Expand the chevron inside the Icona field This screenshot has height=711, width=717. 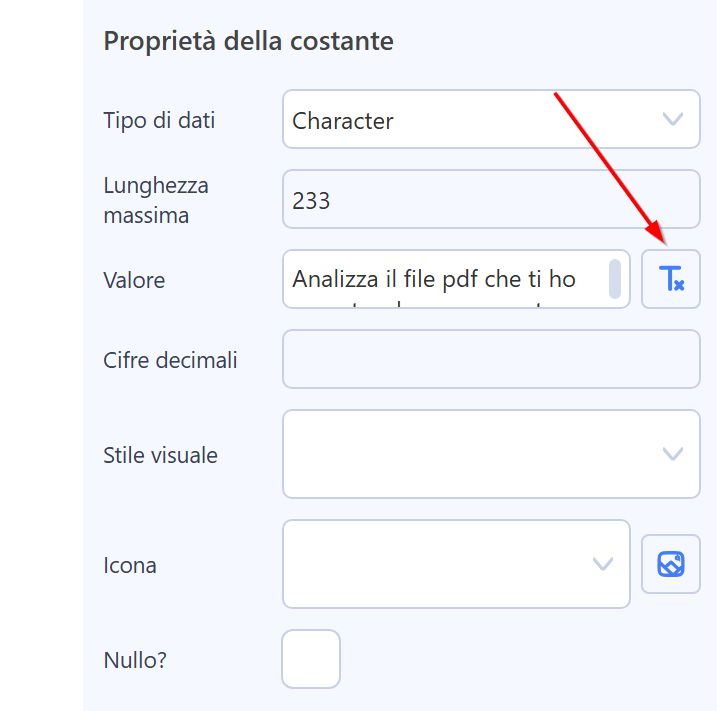coord(603,564)
